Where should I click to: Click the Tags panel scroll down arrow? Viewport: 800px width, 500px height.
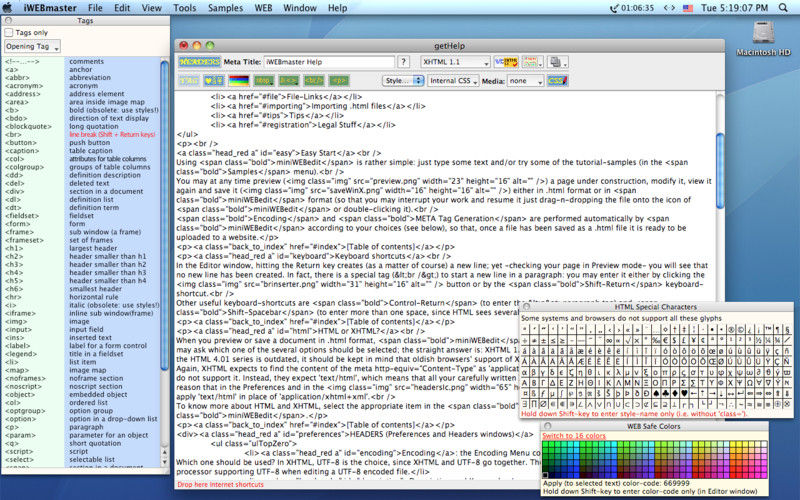tap(164, 462)
